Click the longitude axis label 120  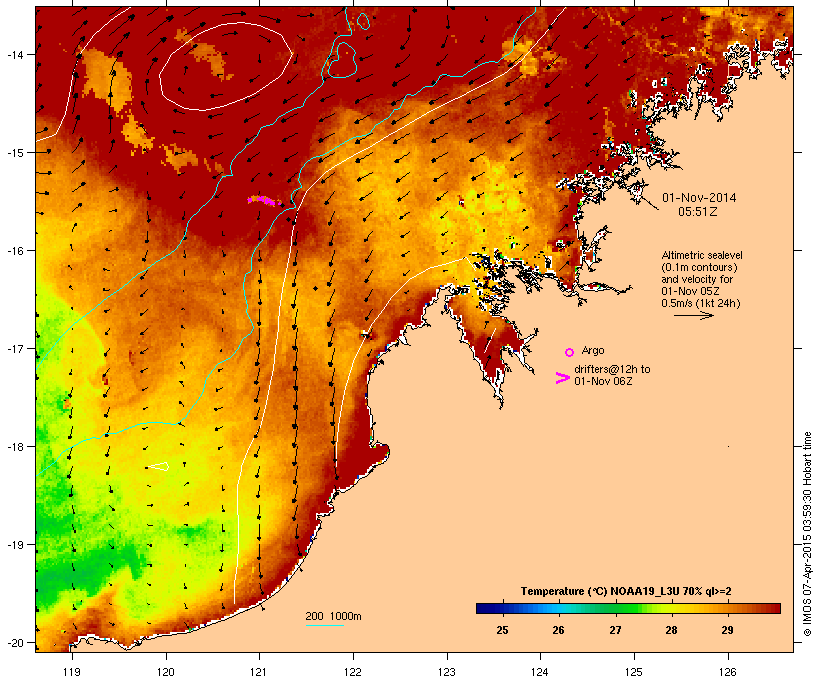(166, 672)
